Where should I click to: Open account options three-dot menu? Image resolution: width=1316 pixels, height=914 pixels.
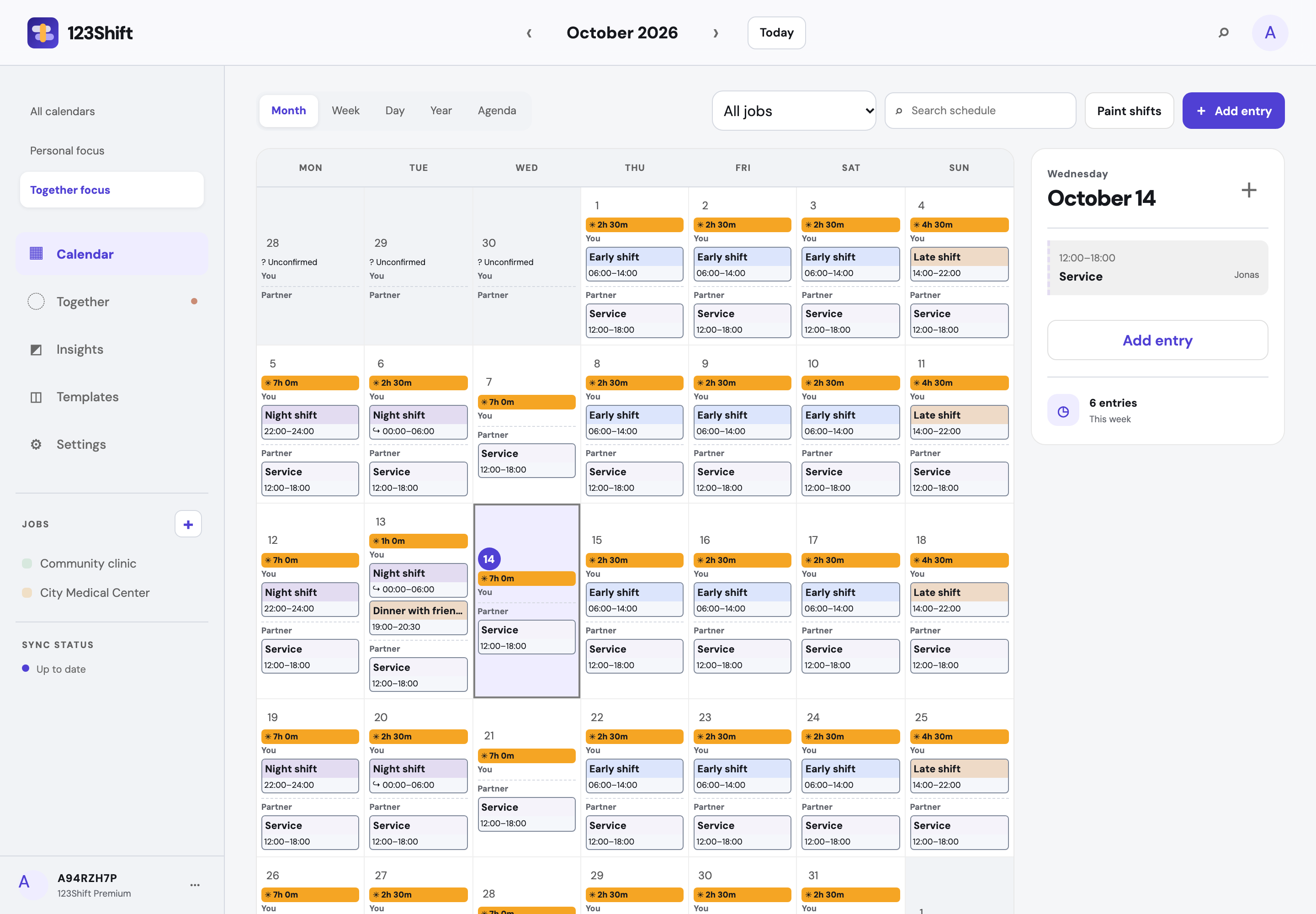(x=195, y=885)
